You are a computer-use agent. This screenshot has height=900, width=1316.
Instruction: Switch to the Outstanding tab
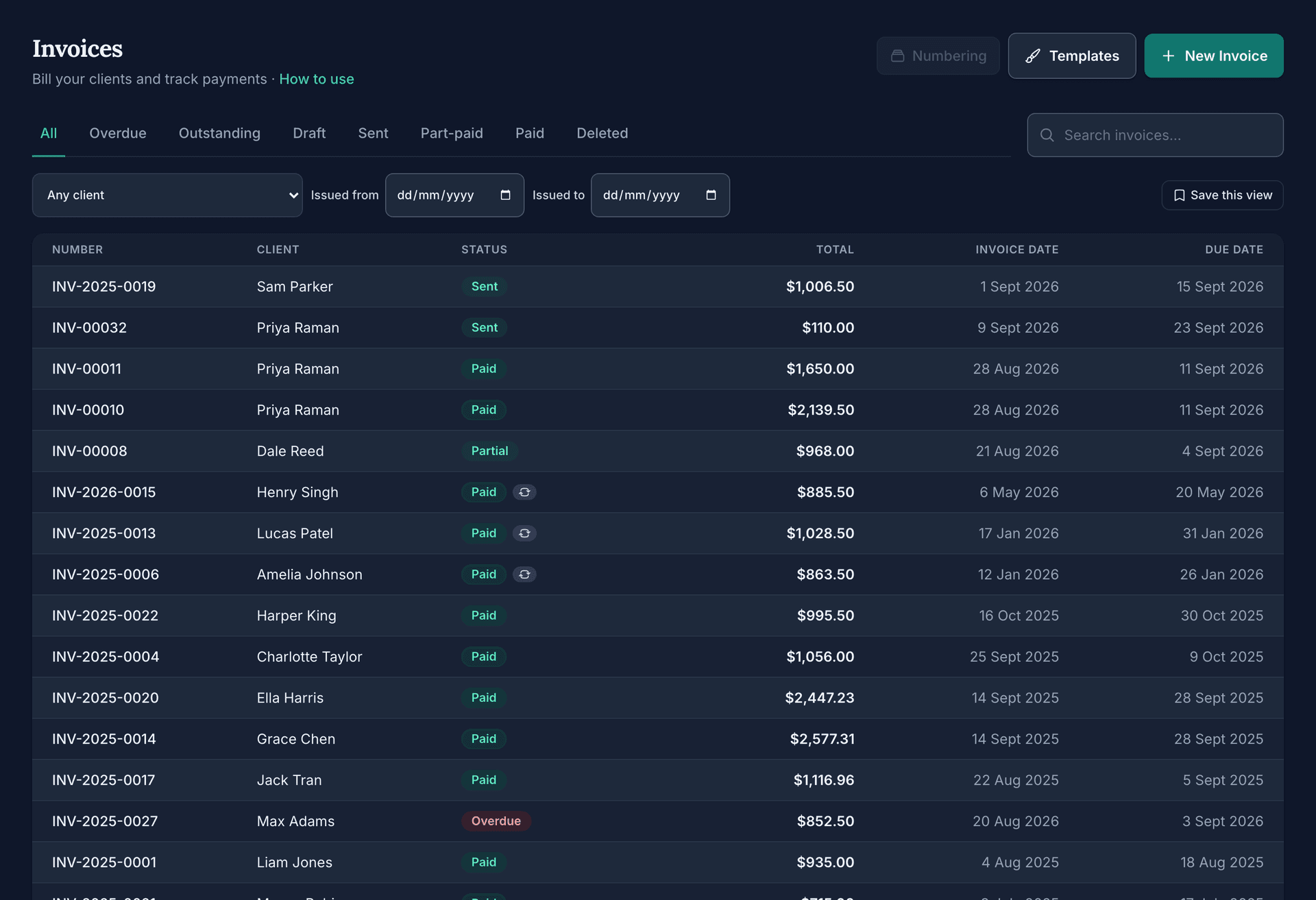[x=219, y=133]
